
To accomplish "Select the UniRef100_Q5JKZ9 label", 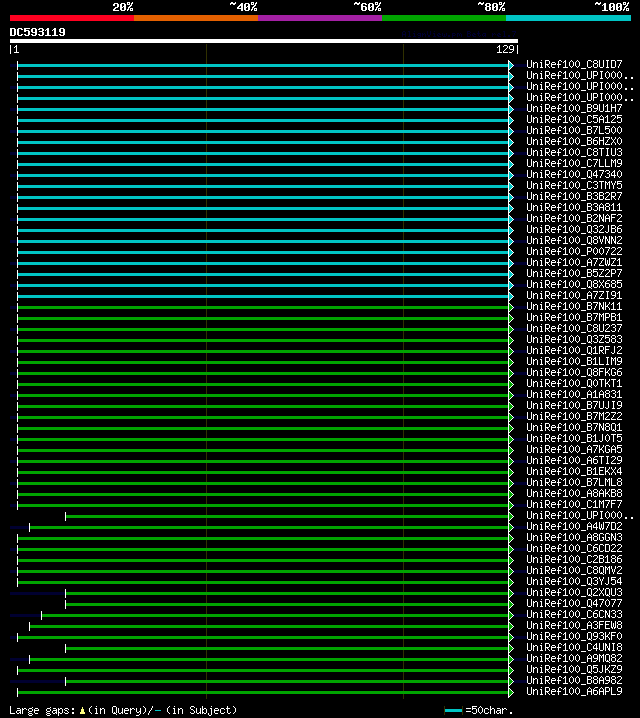I will [x=574, y=669].
